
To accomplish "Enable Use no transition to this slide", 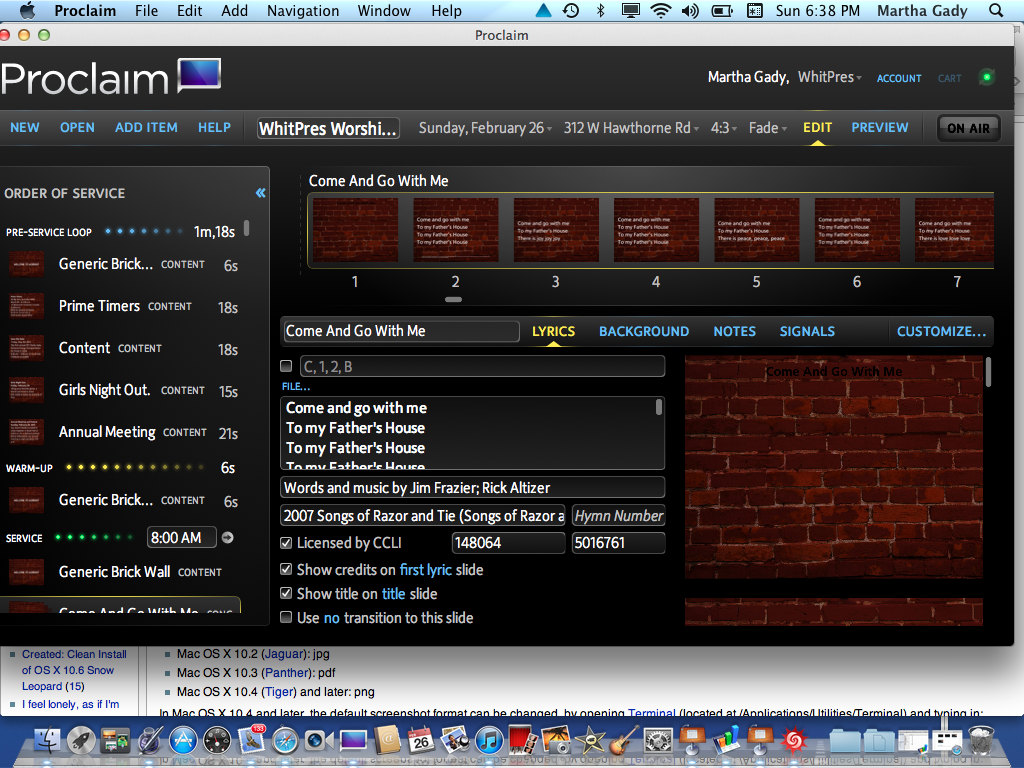I will click(x=286, y=617).
